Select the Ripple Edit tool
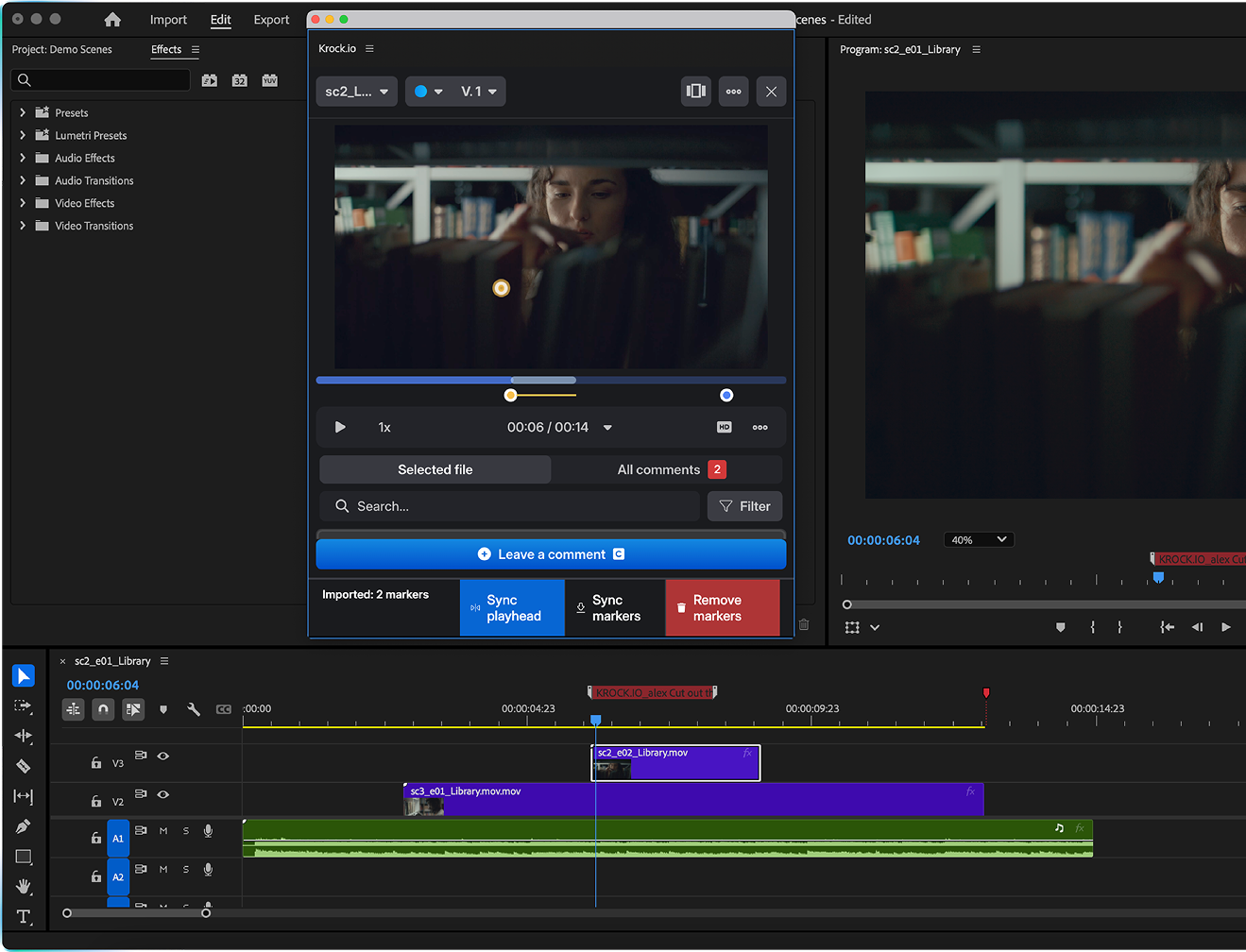 (24, 736)
